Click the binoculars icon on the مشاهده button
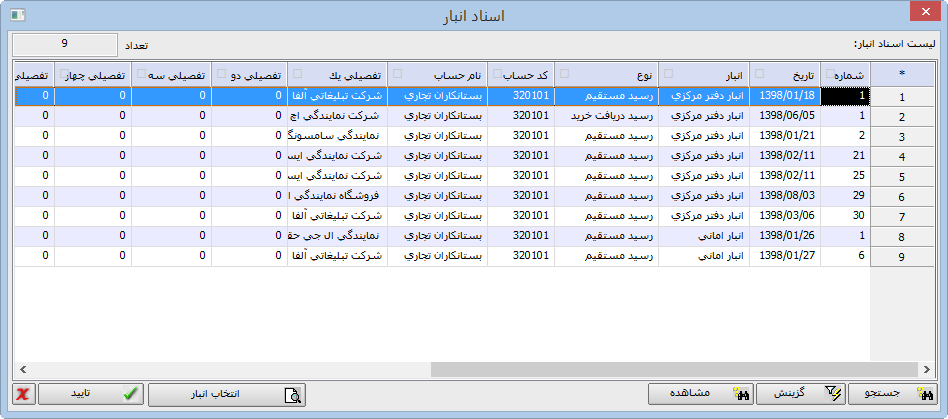This screenshot has width=948, height=419. point(741,394)
